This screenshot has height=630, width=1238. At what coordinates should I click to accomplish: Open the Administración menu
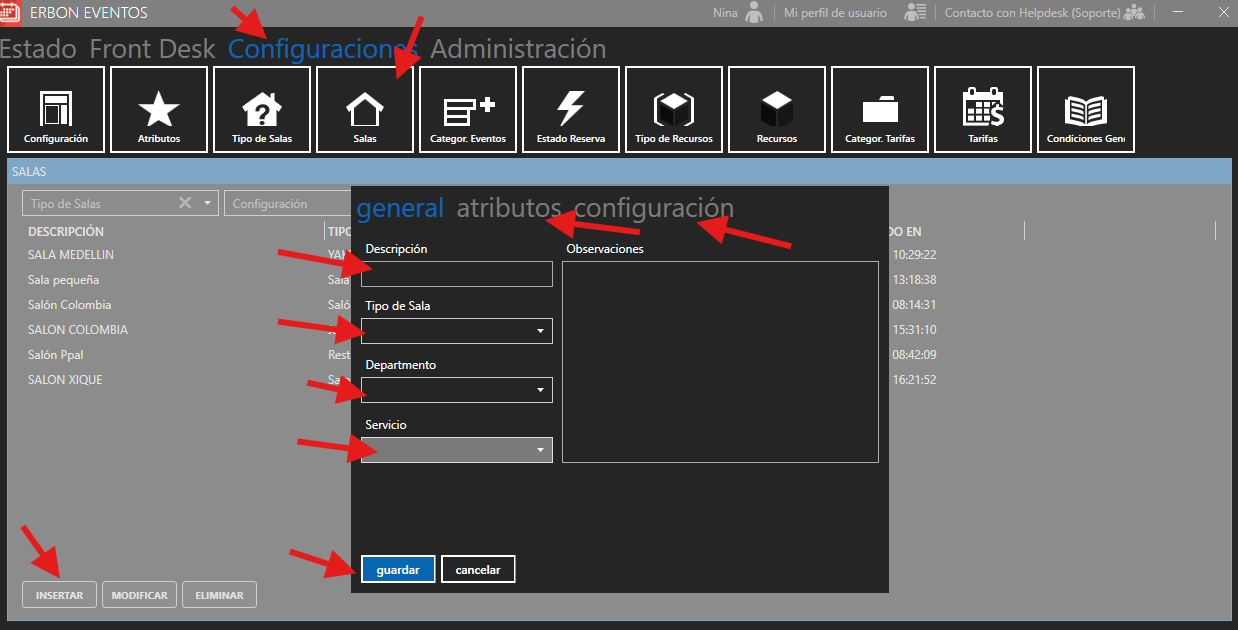(518, 48)
